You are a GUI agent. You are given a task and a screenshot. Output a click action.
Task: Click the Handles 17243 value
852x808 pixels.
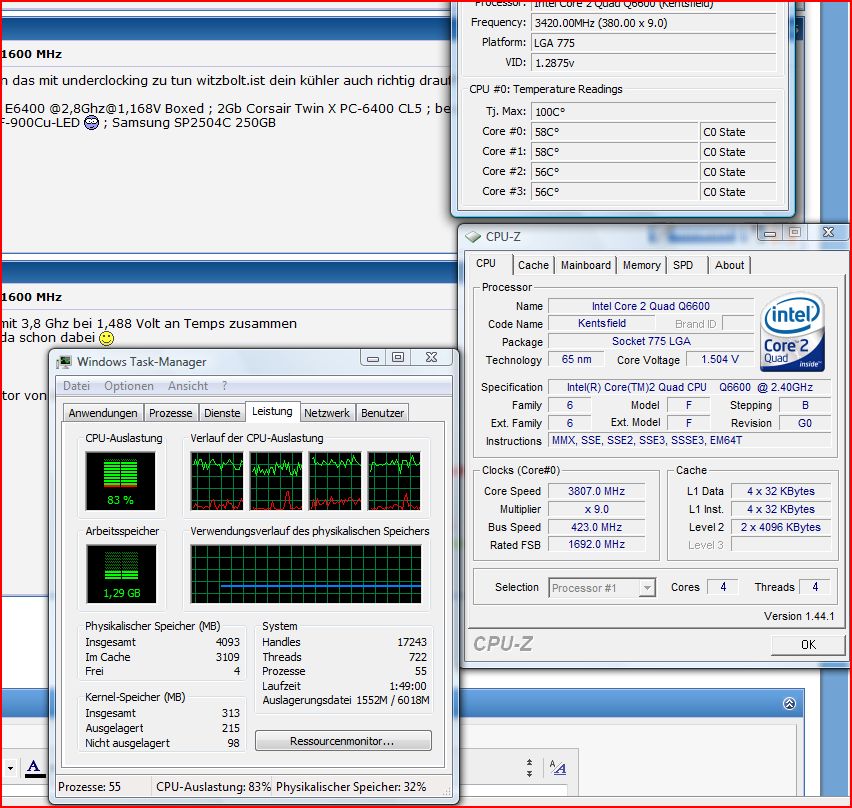point(411,642)
